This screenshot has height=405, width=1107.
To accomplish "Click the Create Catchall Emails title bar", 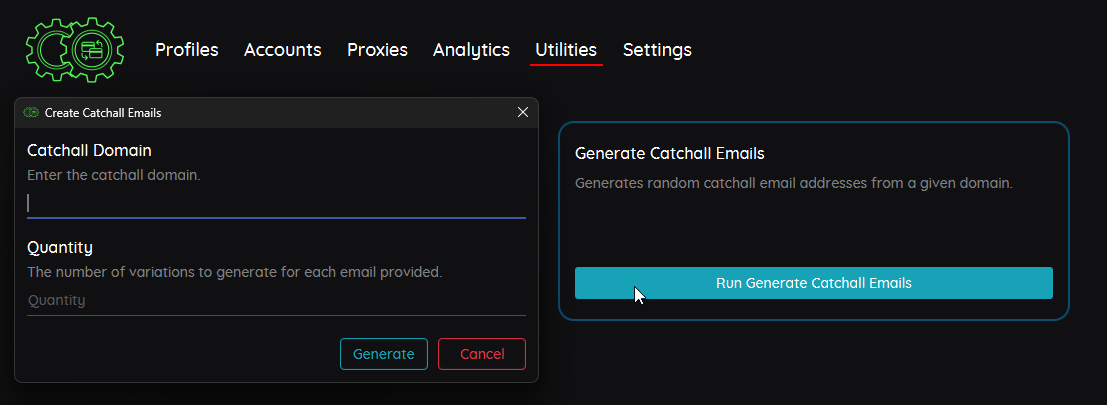I will pyautogui.click(x=276, y=112).
